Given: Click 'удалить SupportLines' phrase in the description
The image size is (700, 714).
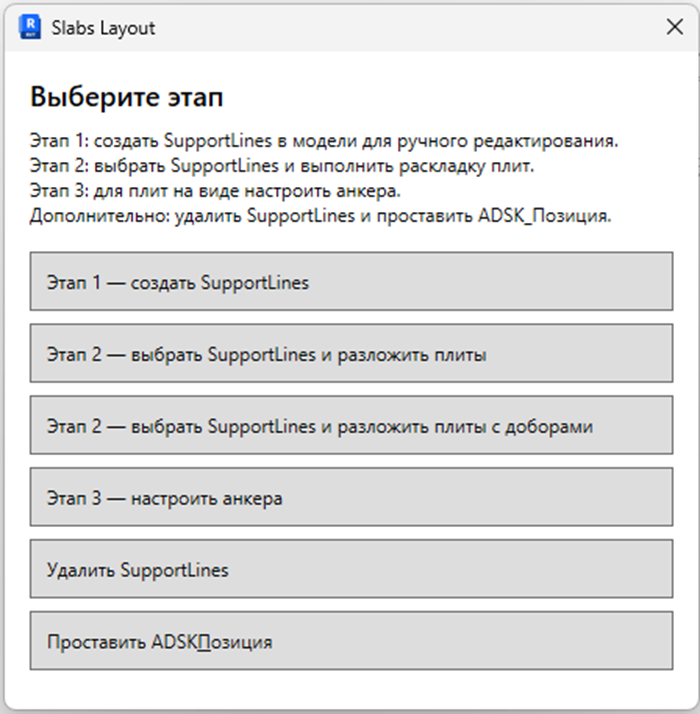Looking at the screenshot, I should 265,216.
